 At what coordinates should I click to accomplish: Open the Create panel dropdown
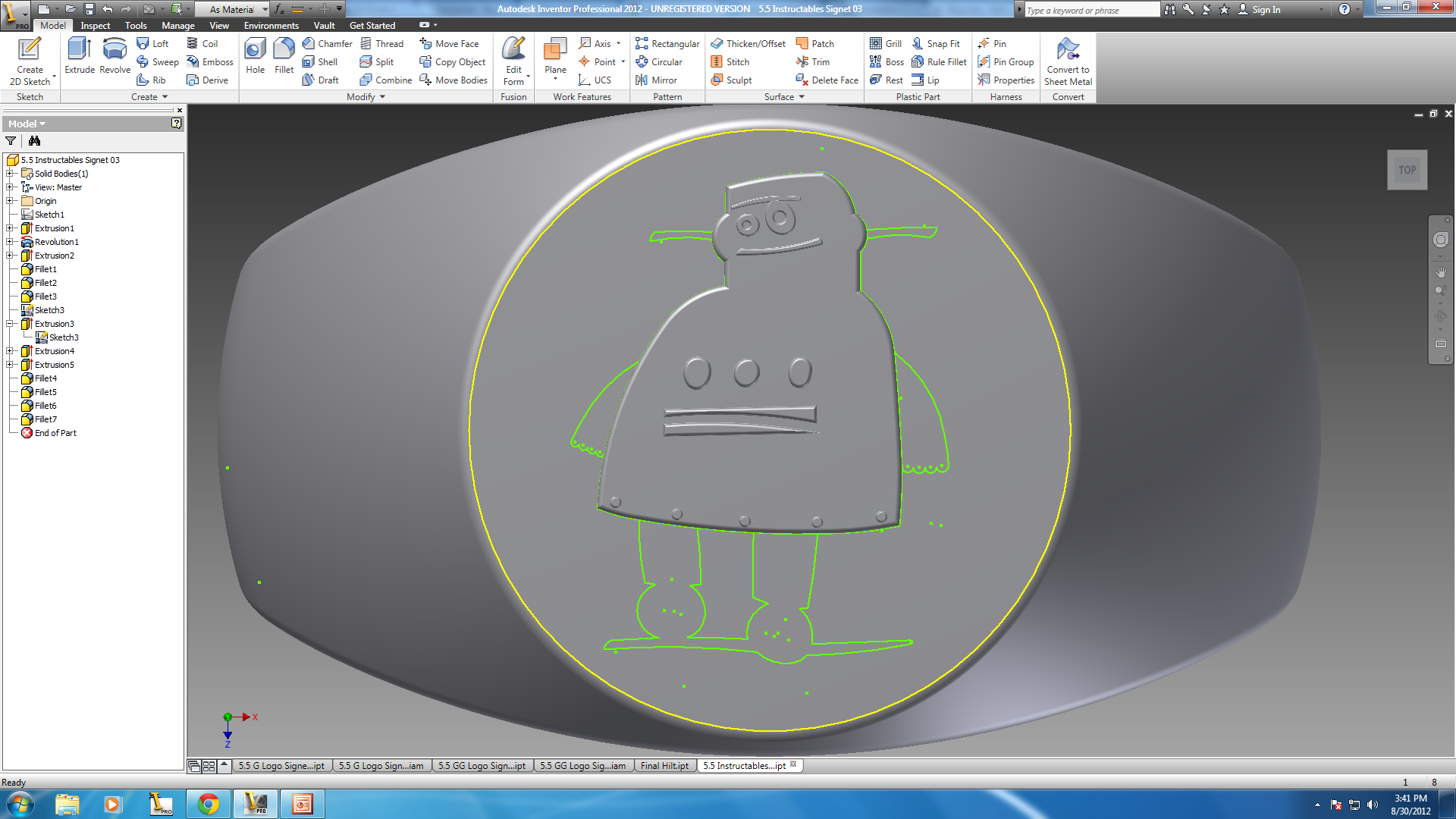149,97
